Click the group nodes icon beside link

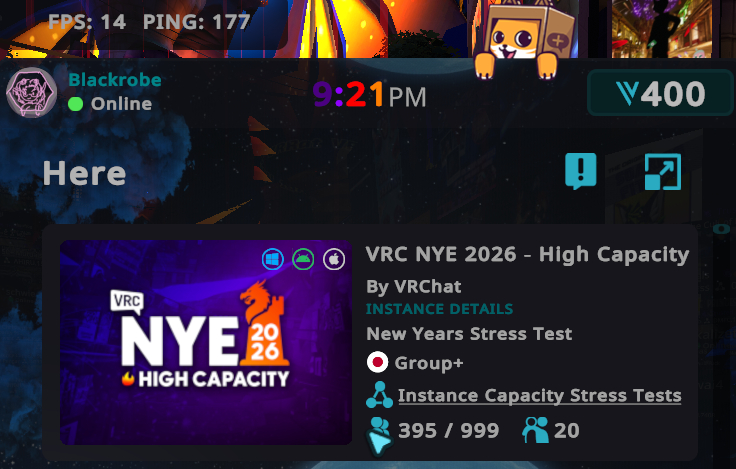[379, 395]
